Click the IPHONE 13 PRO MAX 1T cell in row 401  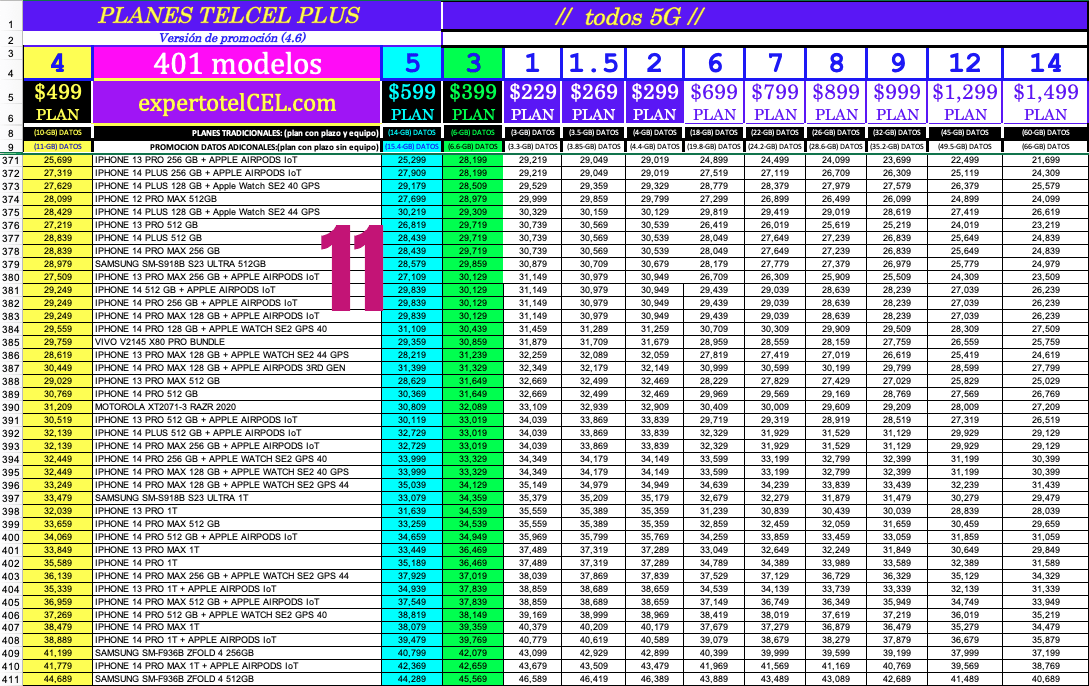click(237, 550)
